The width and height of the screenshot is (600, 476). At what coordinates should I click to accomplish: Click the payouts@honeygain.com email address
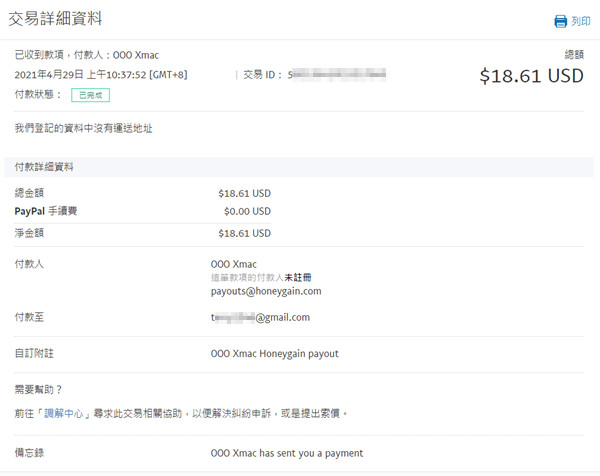point(266,291)
